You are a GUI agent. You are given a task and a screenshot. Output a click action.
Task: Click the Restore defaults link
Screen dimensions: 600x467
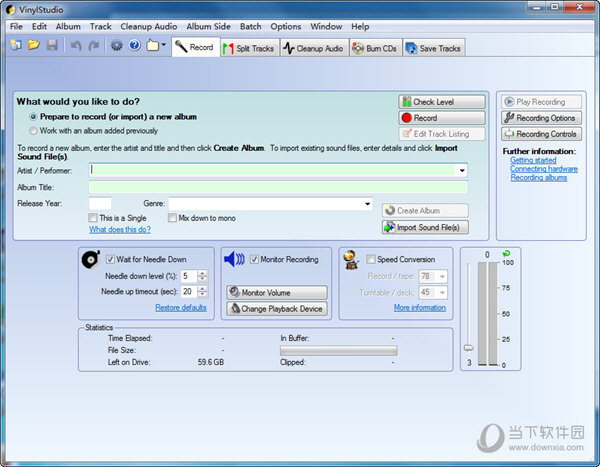[x=181, y=307]
